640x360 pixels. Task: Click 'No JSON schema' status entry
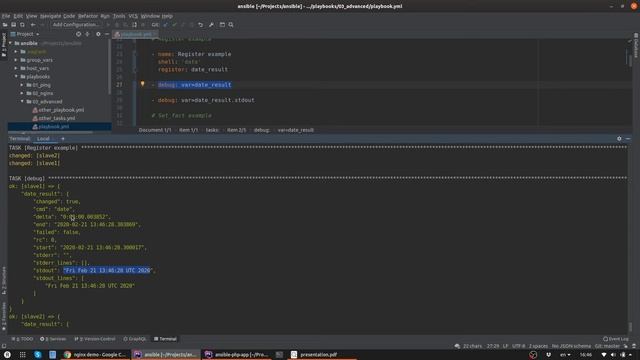coord(571,346)
